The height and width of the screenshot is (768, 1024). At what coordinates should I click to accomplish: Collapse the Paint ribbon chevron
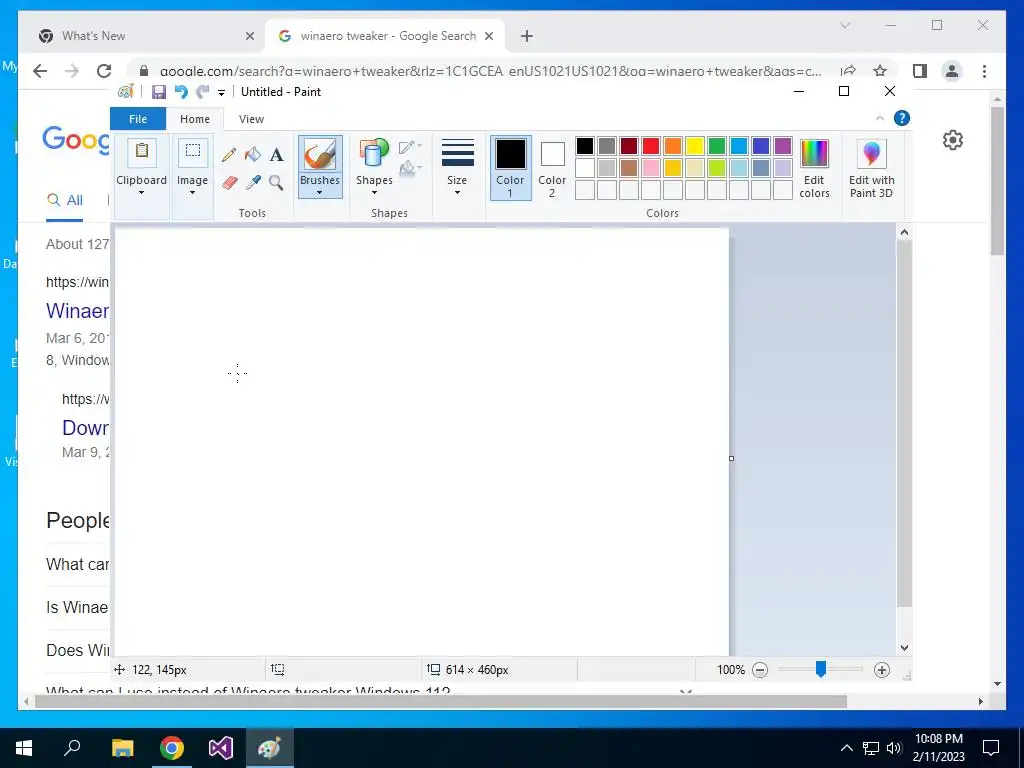click(x=880, y=118)
